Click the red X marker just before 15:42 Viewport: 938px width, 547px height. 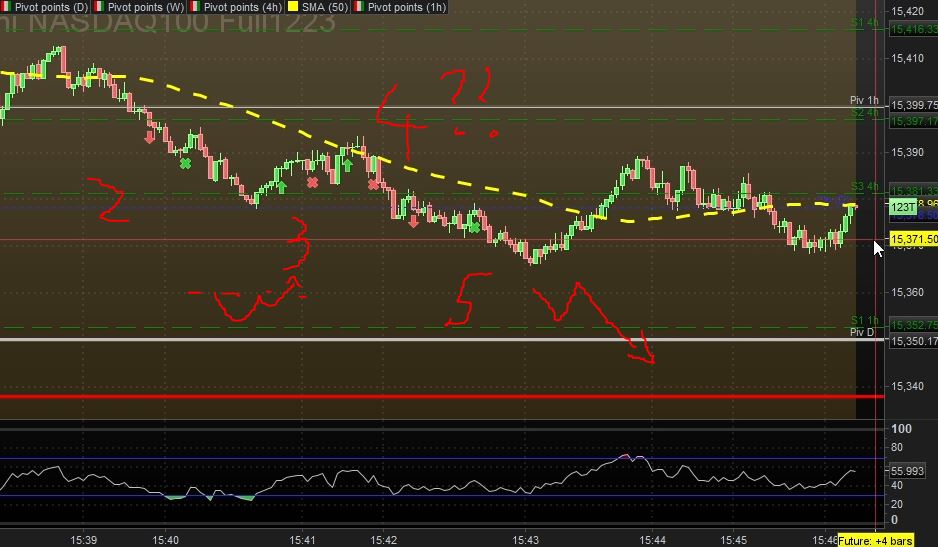[374, 185]
